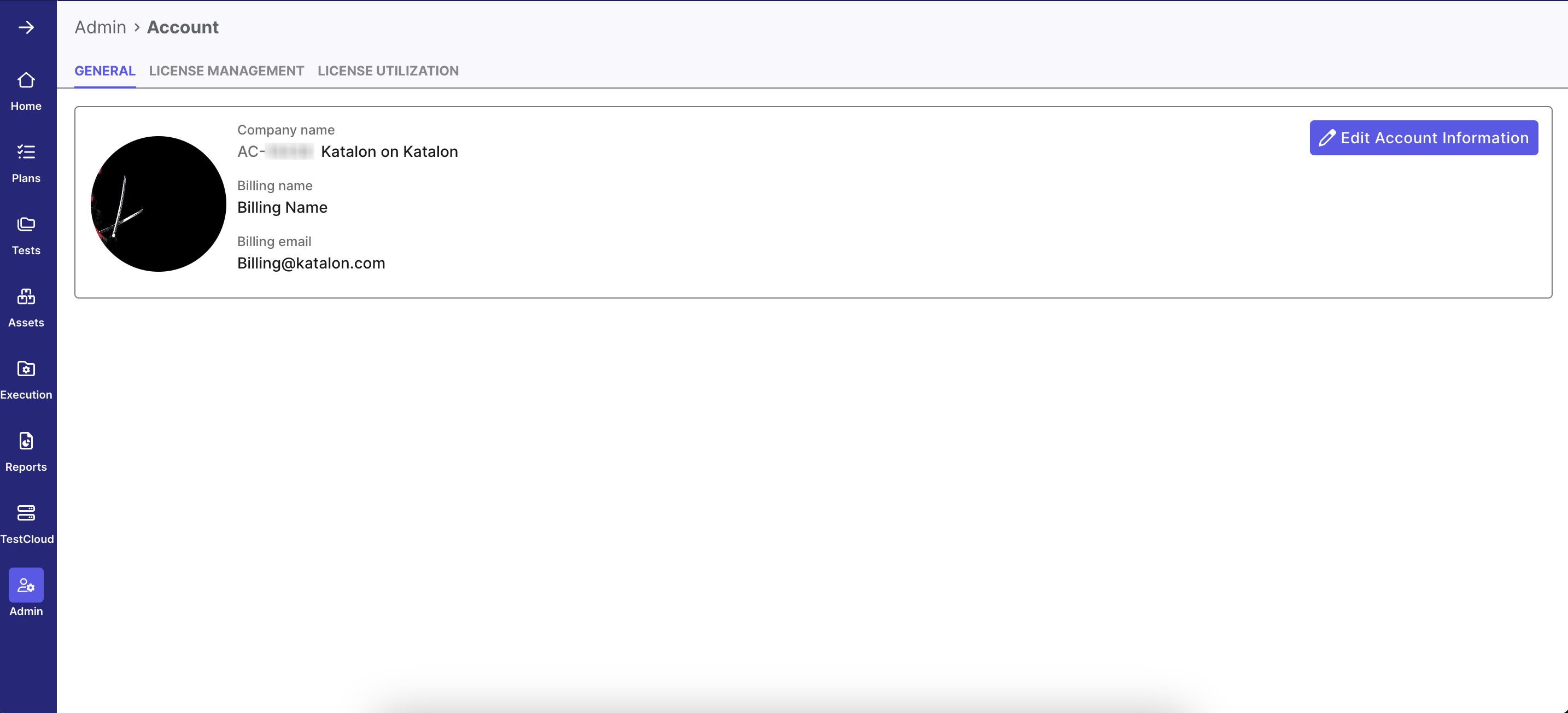This screenshot has width=1568, height=713.
Task: Click the billing email field area
Action: pyautogui.click(x=310, y=252)
